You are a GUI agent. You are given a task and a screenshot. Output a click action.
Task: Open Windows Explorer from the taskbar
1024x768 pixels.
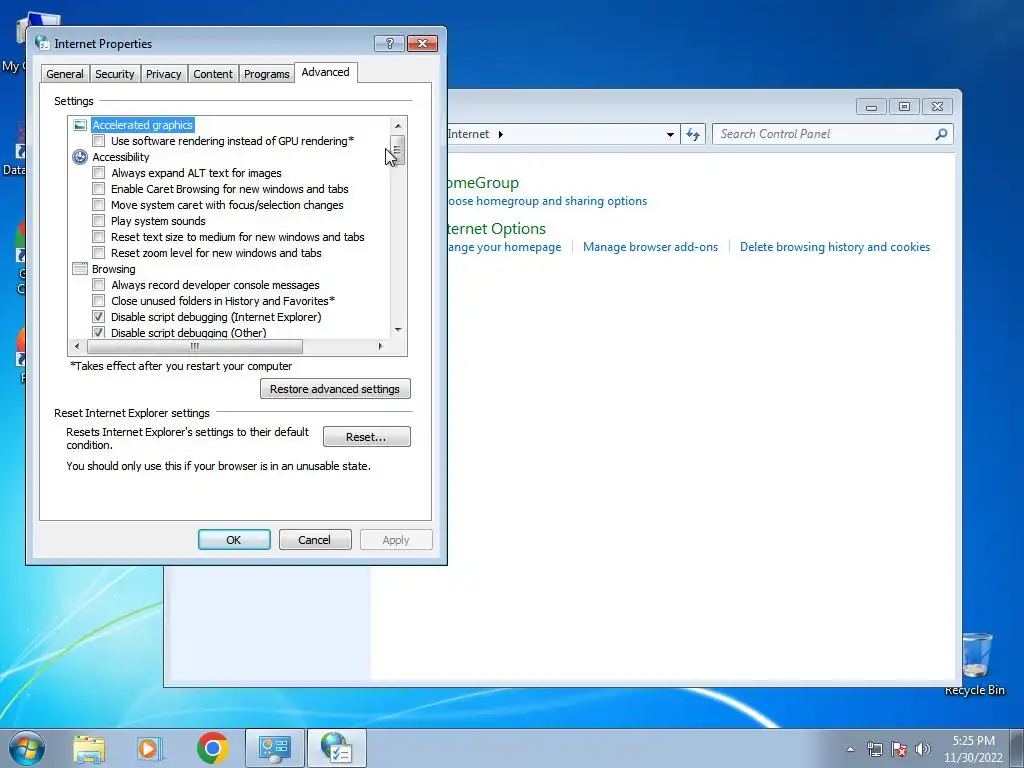pos(89,748)
